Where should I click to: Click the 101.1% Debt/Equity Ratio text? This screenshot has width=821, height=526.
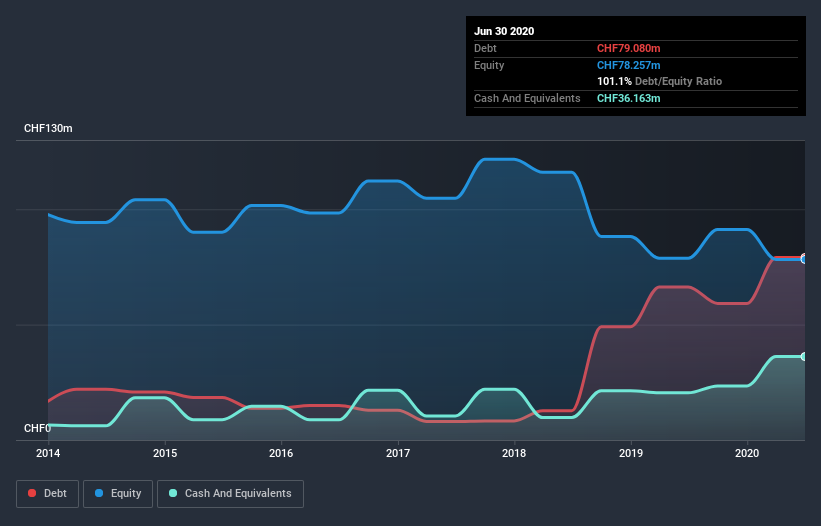coord(659,81)
